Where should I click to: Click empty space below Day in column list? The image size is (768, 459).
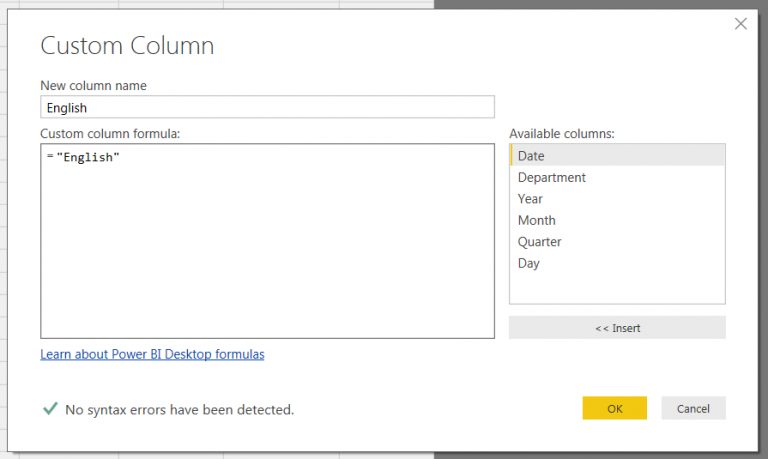click(x=616, y=287)
